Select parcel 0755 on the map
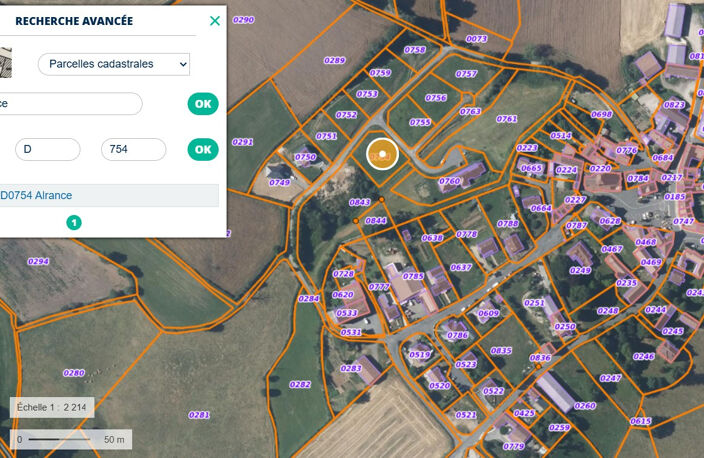 click(x=420, y=122)
